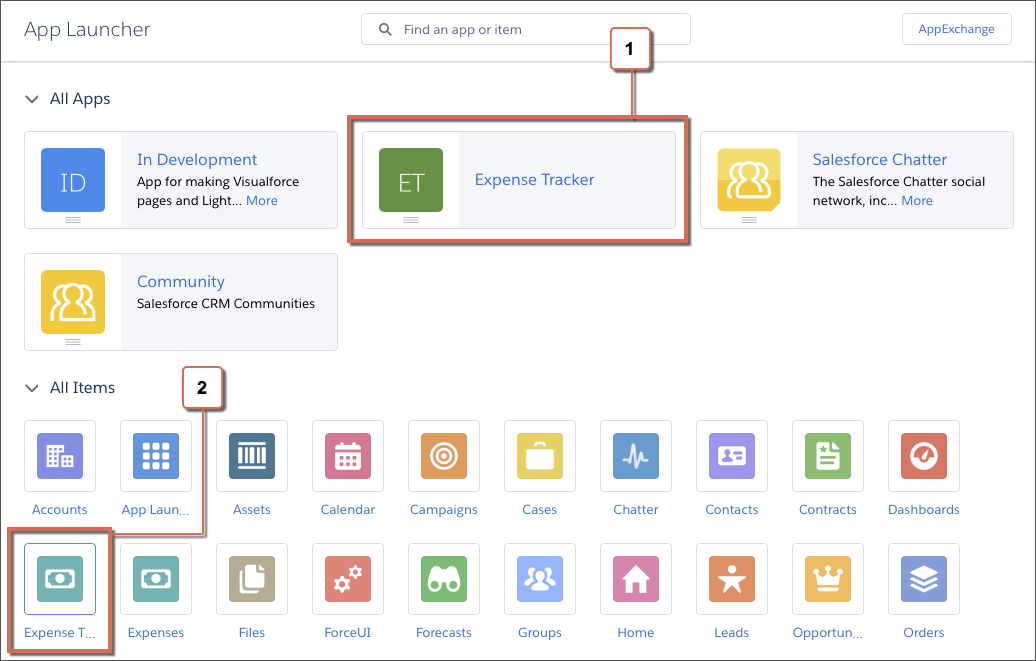
Task: Click the Assets label
Action: tap(252, 510)
